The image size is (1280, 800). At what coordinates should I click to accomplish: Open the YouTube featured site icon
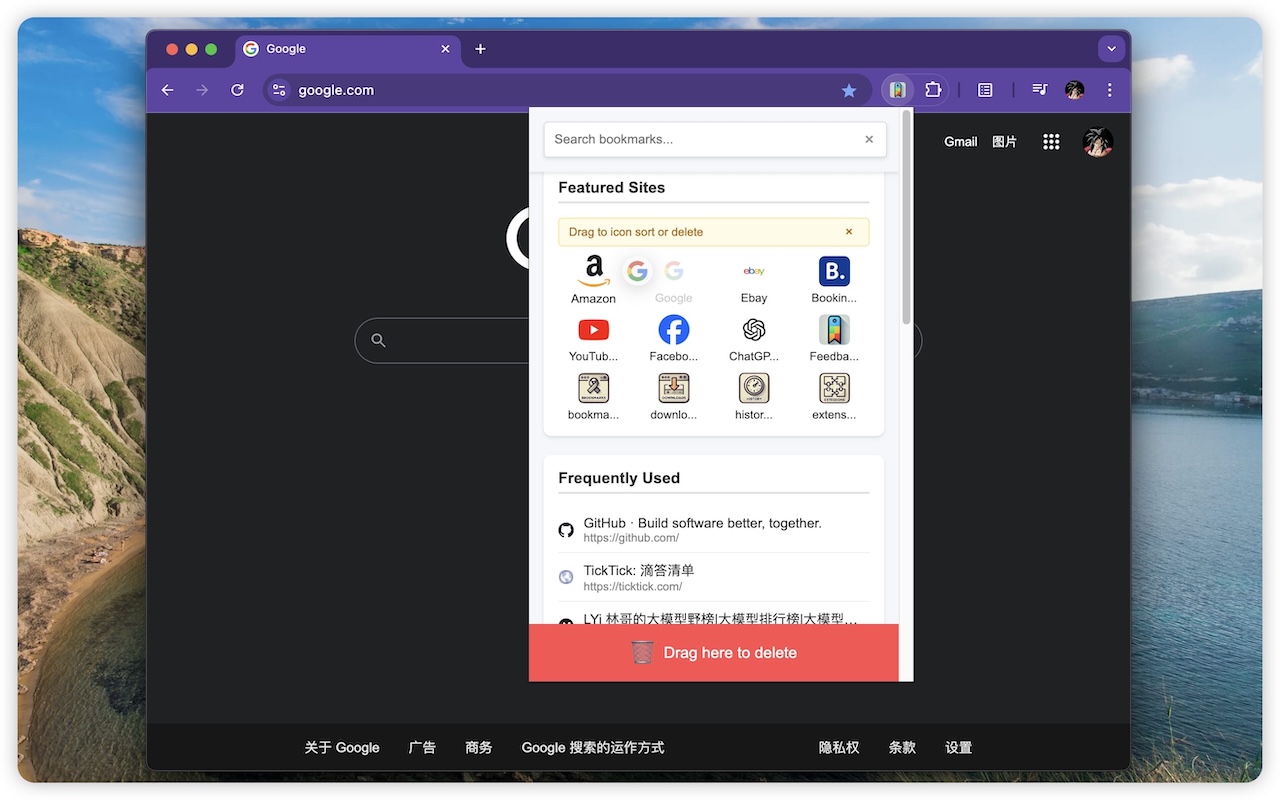(x=593, y=329)
